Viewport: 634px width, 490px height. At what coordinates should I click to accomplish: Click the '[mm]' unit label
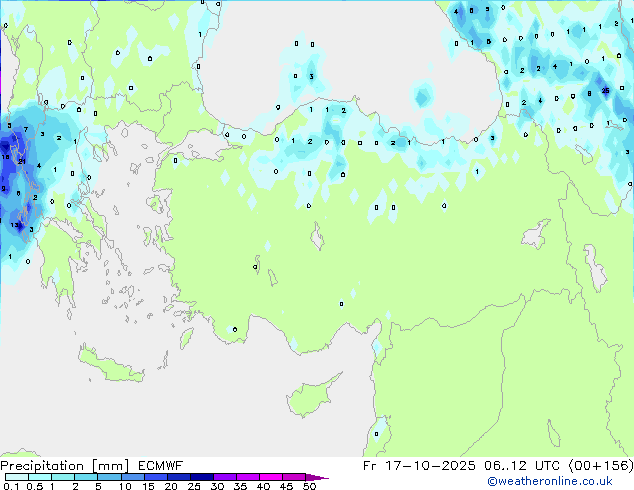pos(110,466)
